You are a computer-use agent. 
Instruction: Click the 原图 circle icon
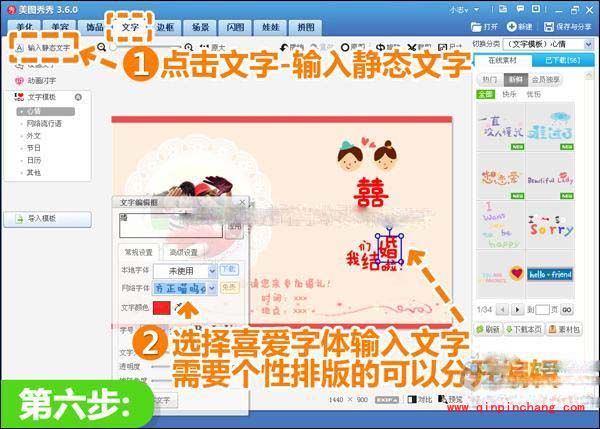(345, 47)
